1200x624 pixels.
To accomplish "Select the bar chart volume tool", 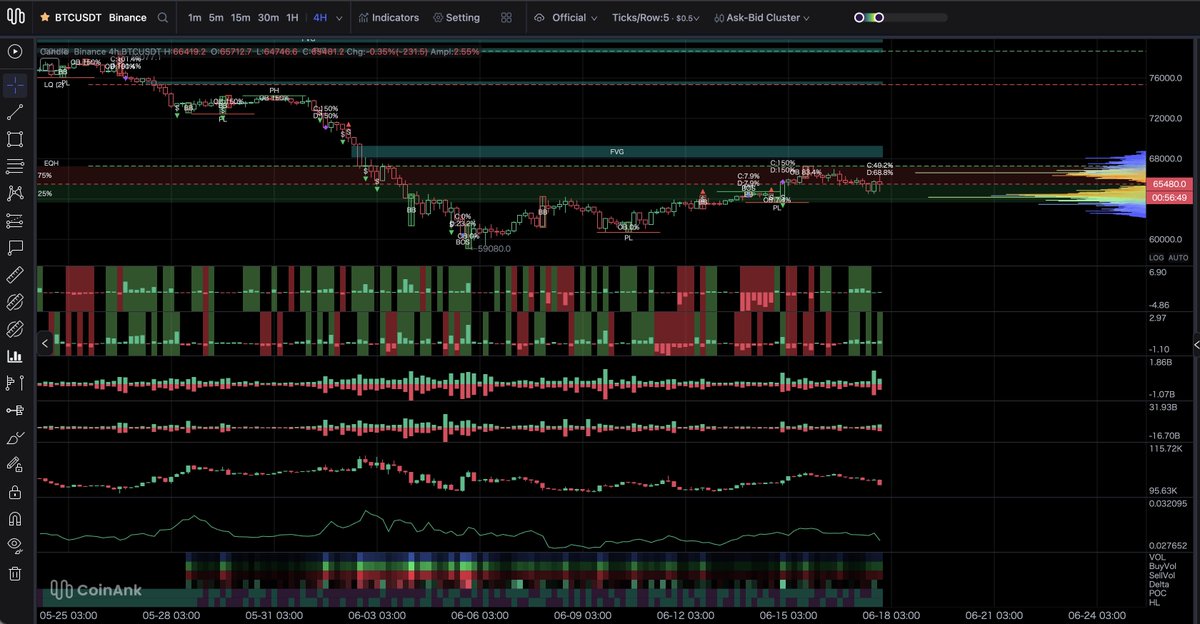I will point(15,356).
